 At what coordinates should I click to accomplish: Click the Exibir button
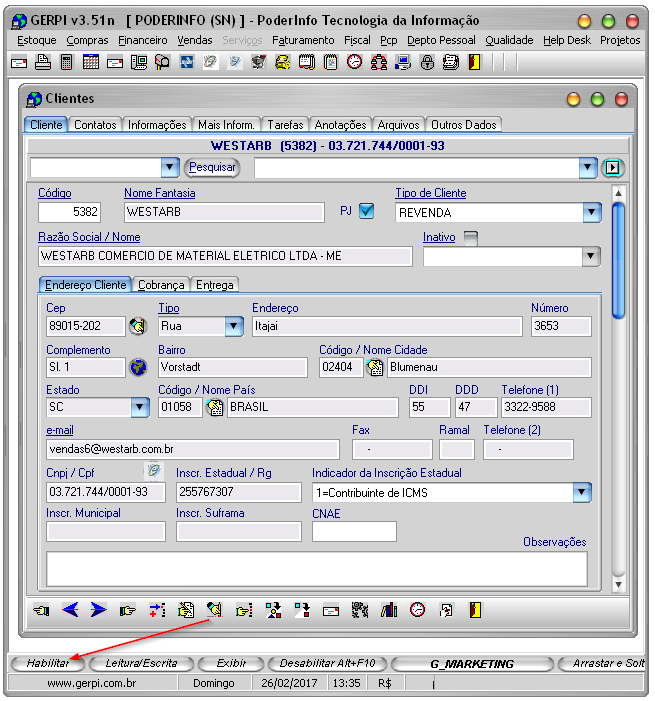coord(231,663)
